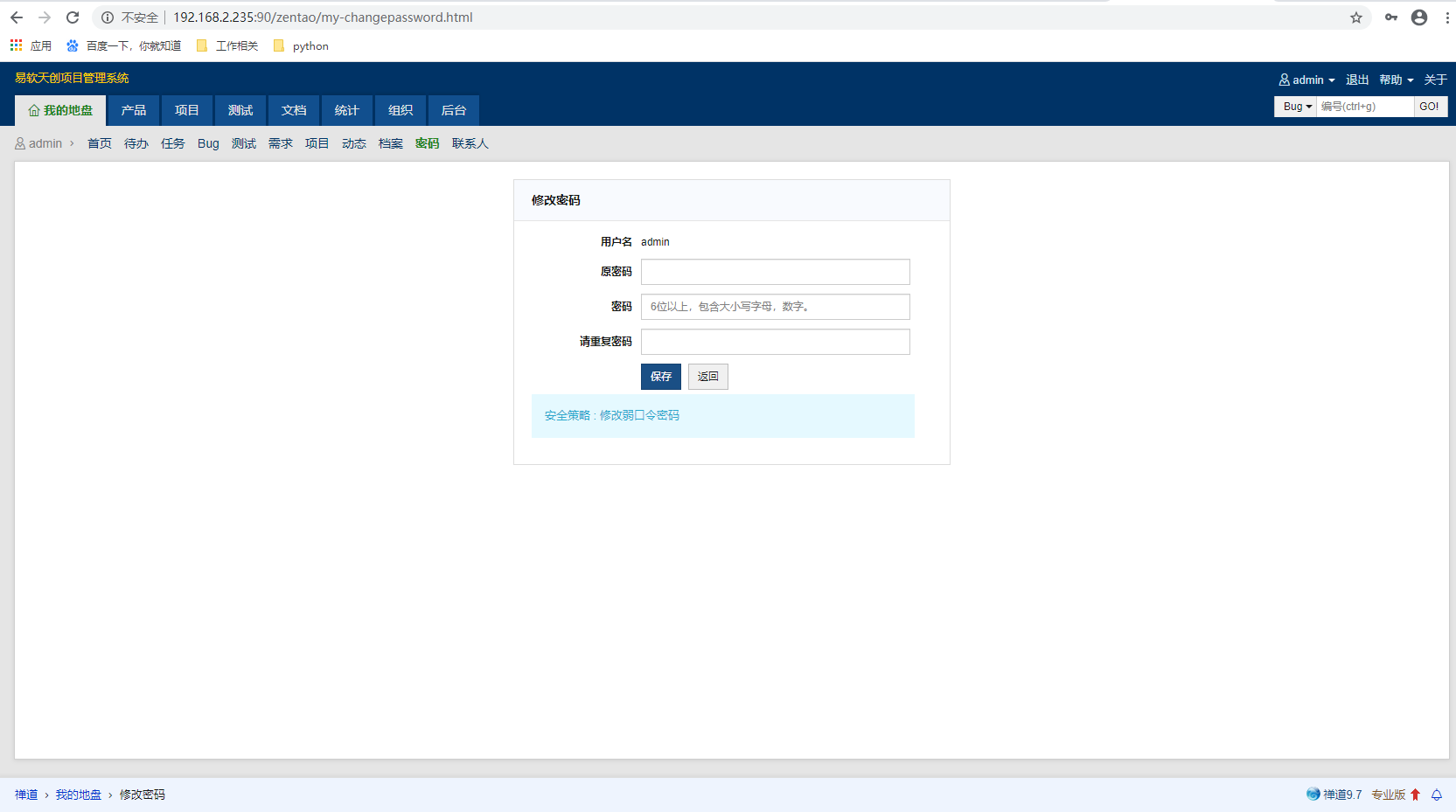Focus the 请重复密码 input field

click(x=776, y=342)
